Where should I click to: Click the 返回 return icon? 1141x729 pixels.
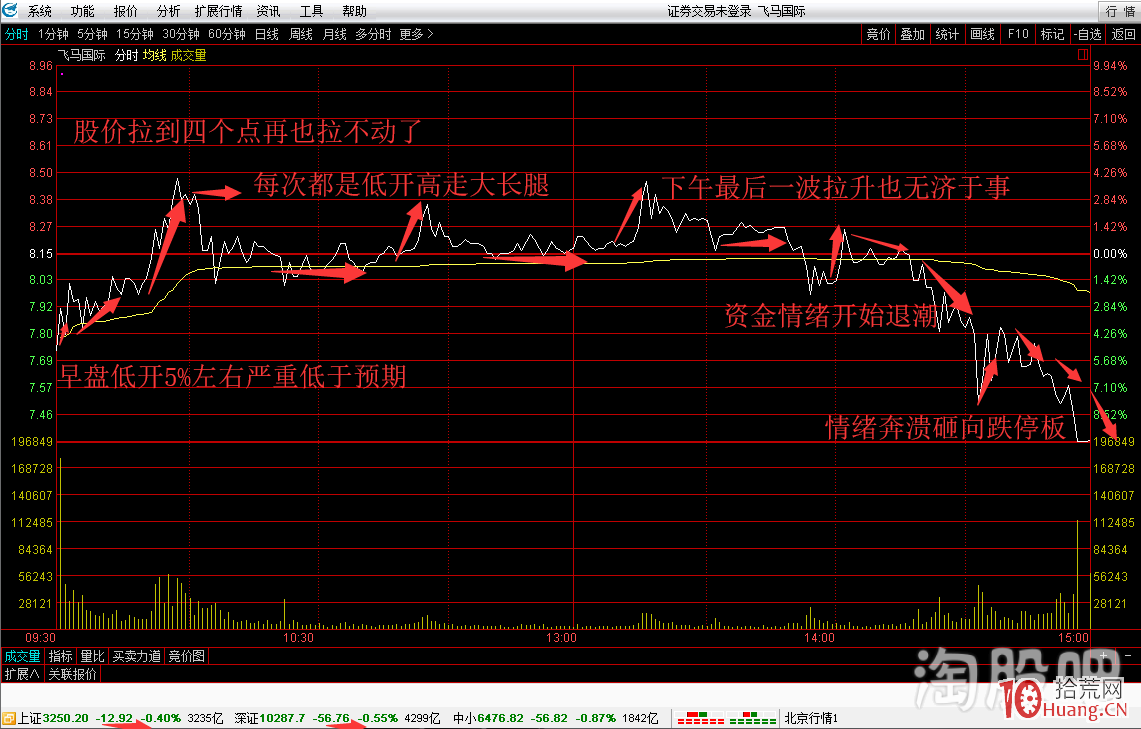1120,33
